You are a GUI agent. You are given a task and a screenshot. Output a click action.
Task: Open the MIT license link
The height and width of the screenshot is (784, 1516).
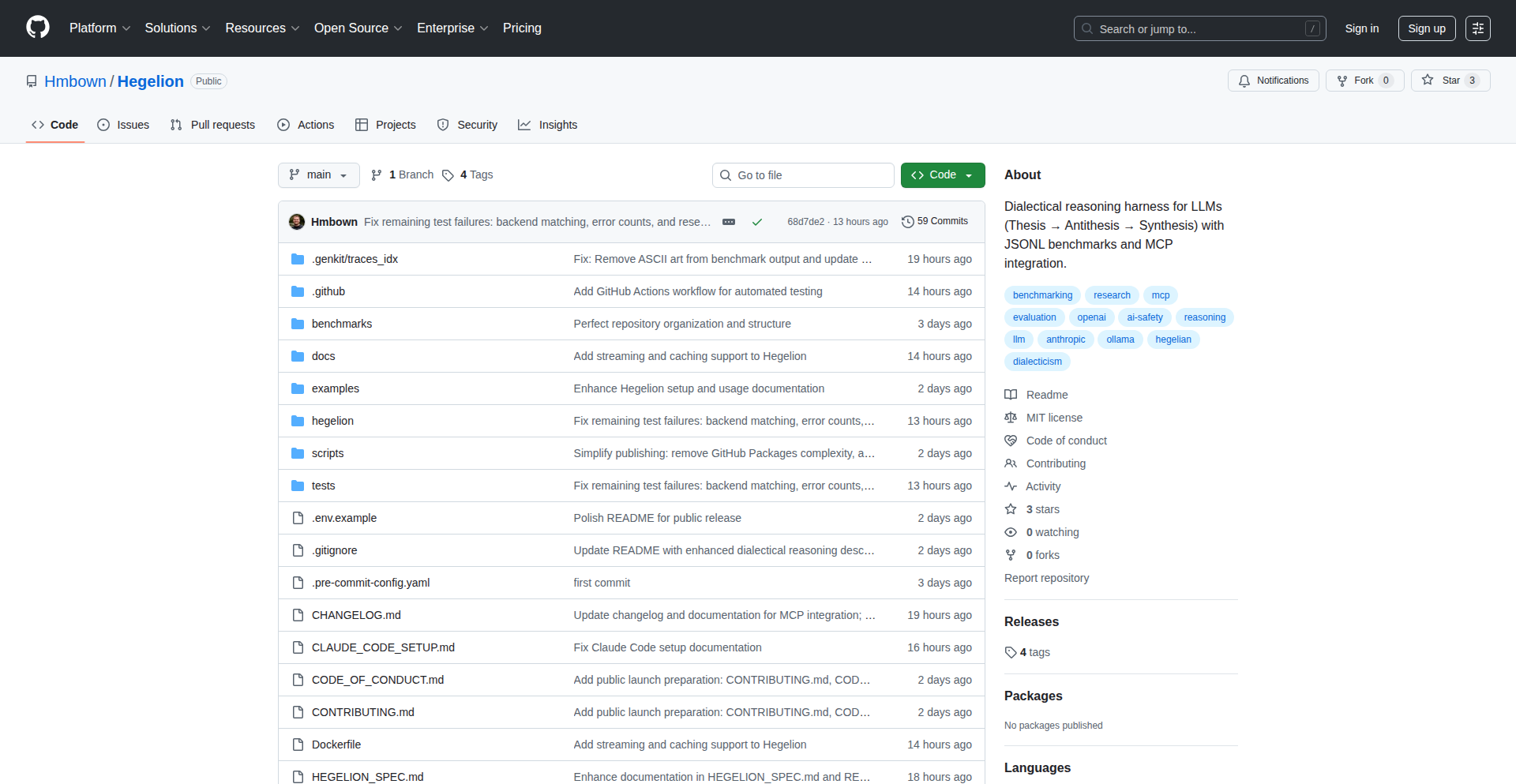[x=1053, y=418]
